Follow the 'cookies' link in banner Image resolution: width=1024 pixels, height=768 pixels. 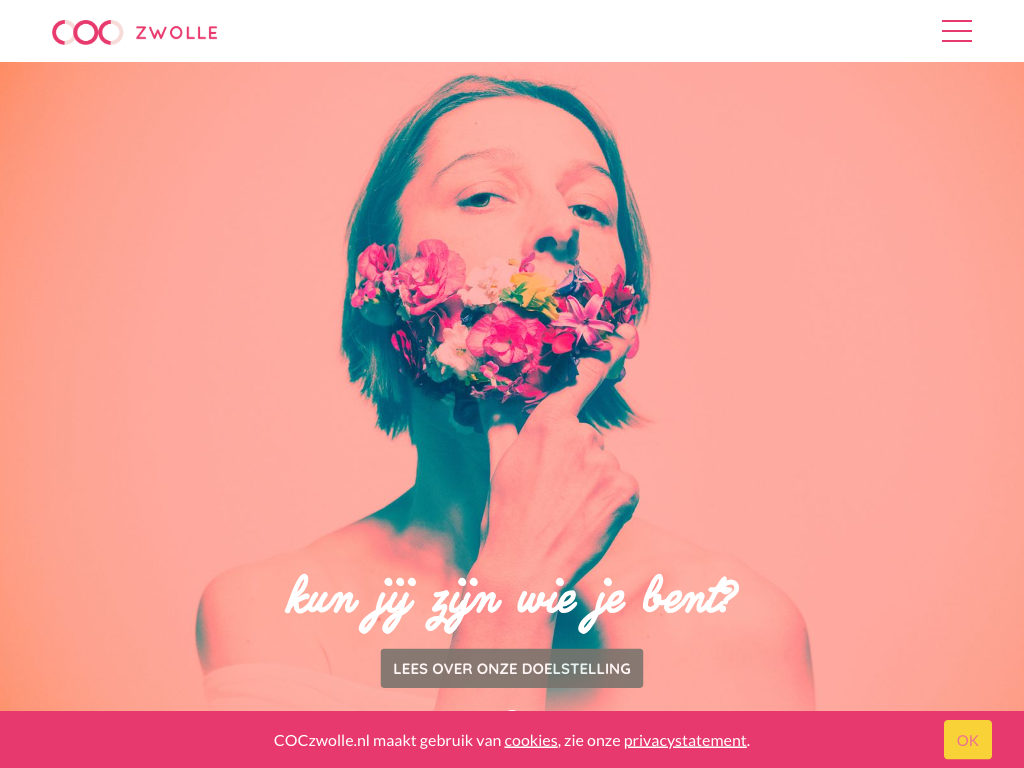[x=531, y=741]
